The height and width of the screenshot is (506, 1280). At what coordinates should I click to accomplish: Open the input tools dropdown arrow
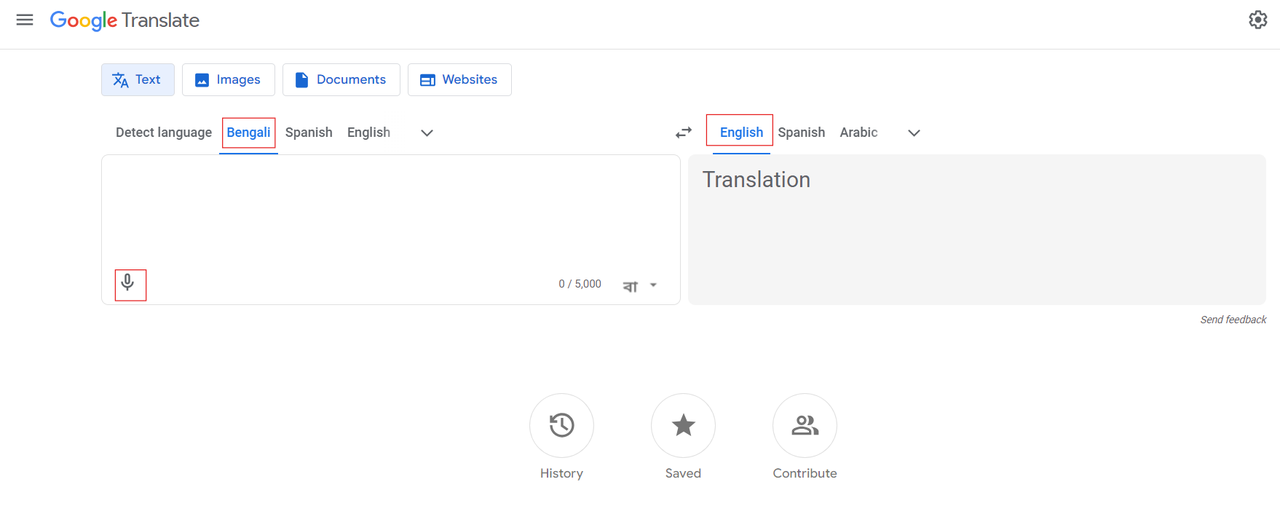pyautogui.click(x=654, y=285)
